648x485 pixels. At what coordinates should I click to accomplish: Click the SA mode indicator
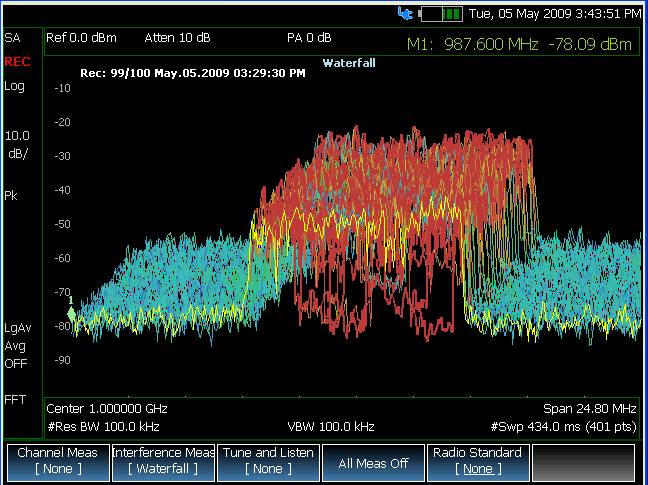tap(13, 38)
